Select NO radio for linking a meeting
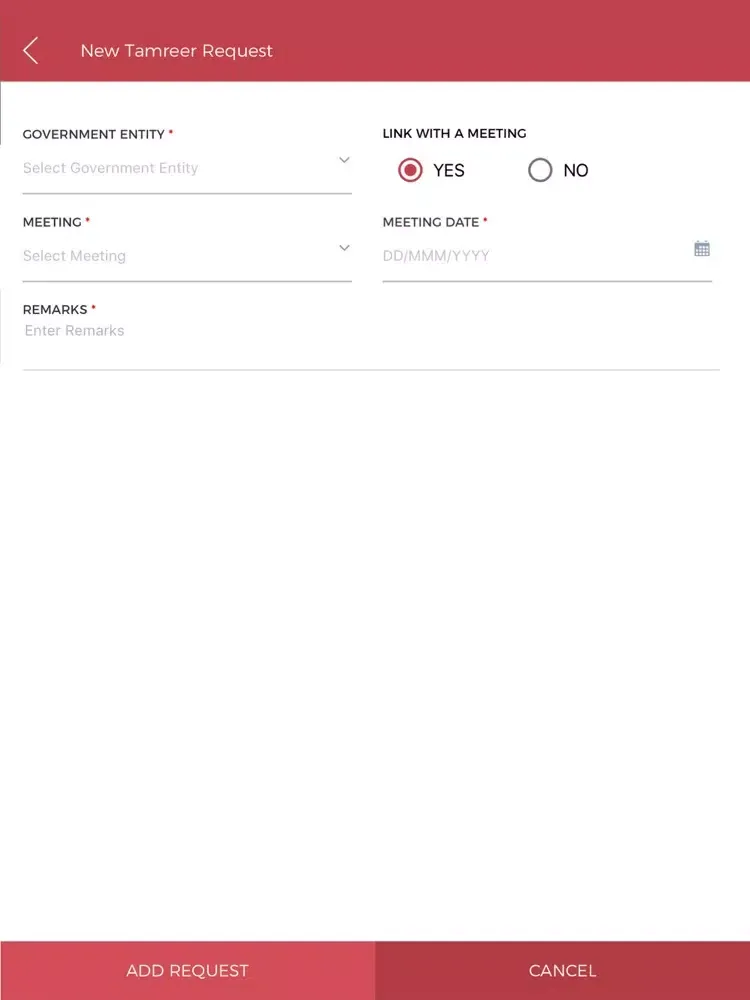The width and height of the screenshot is (750, 1000). pyautogui.click(x=540, y=170)
